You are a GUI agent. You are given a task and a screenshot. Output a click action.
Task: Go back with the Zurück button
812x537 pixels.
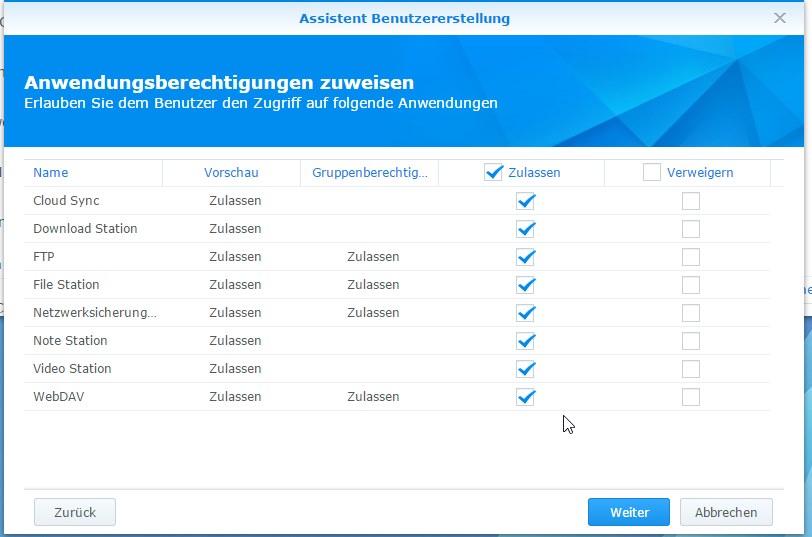point(75,512)
